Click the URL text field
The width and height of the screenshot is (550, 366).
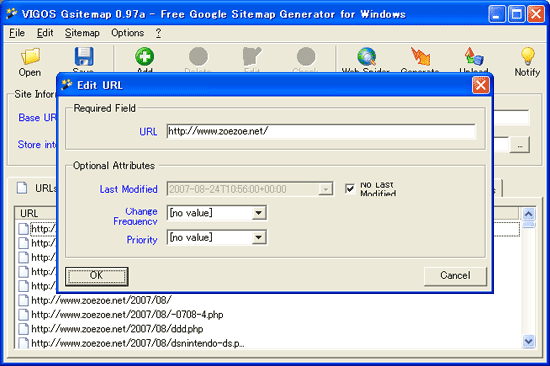tap(321, 132)
